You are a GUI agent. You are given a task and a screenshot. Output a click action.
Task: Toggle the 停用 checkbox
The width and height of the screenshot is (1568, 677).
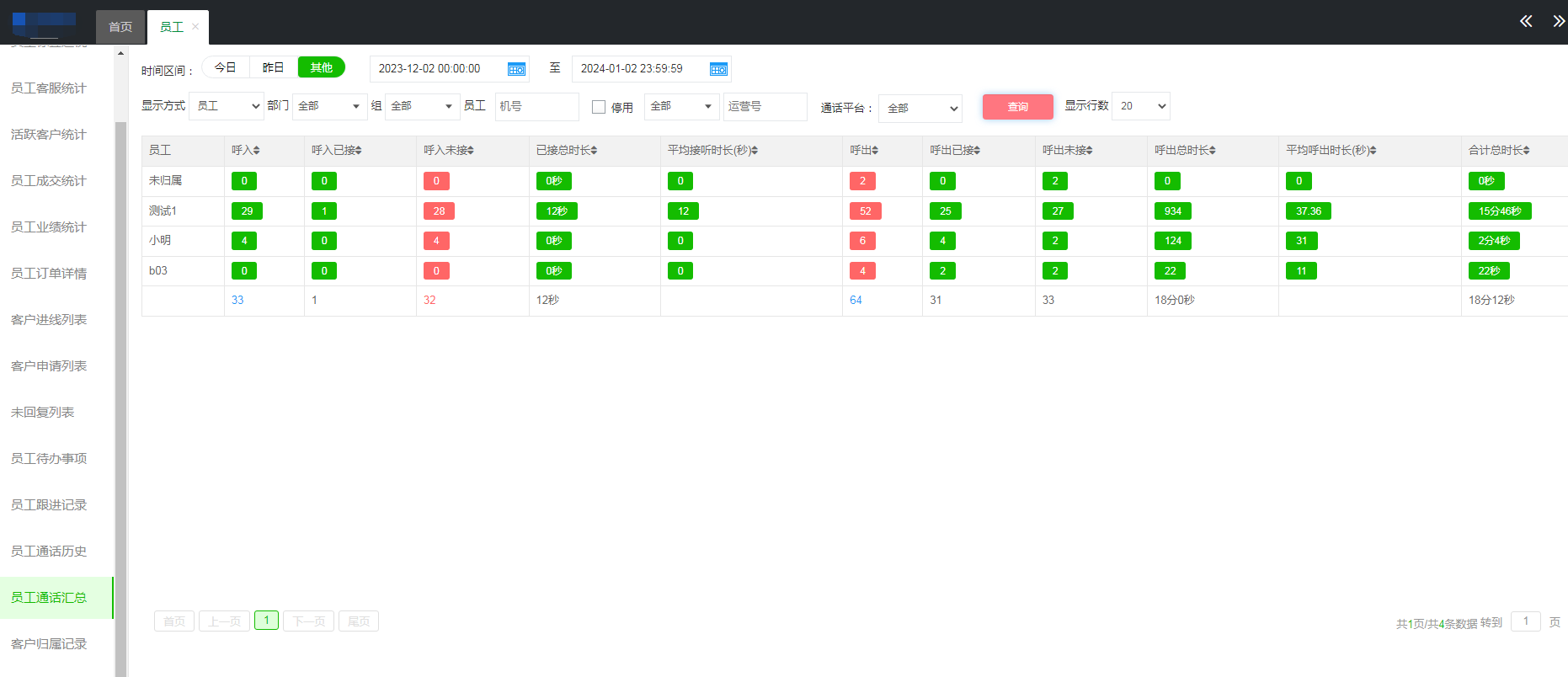point(599,107)
